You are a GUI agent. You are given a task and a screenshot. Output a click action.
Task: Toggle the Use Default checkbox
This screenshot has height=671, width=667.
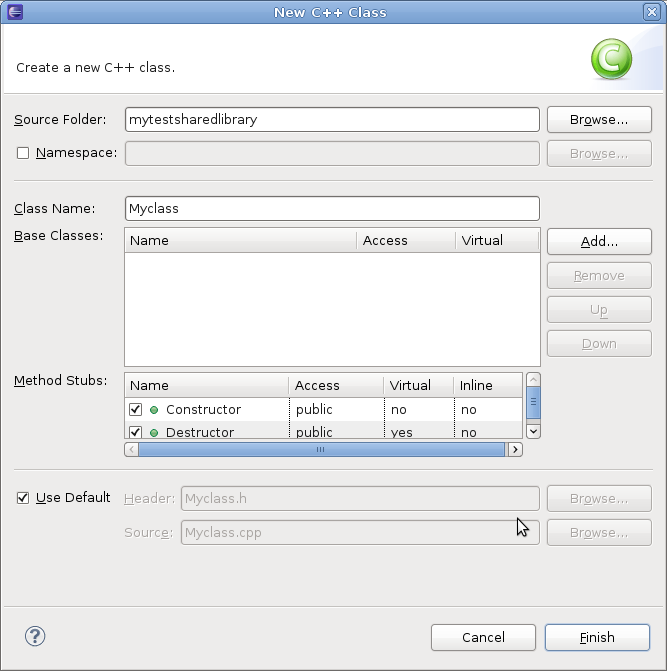(x=23, y=498)
